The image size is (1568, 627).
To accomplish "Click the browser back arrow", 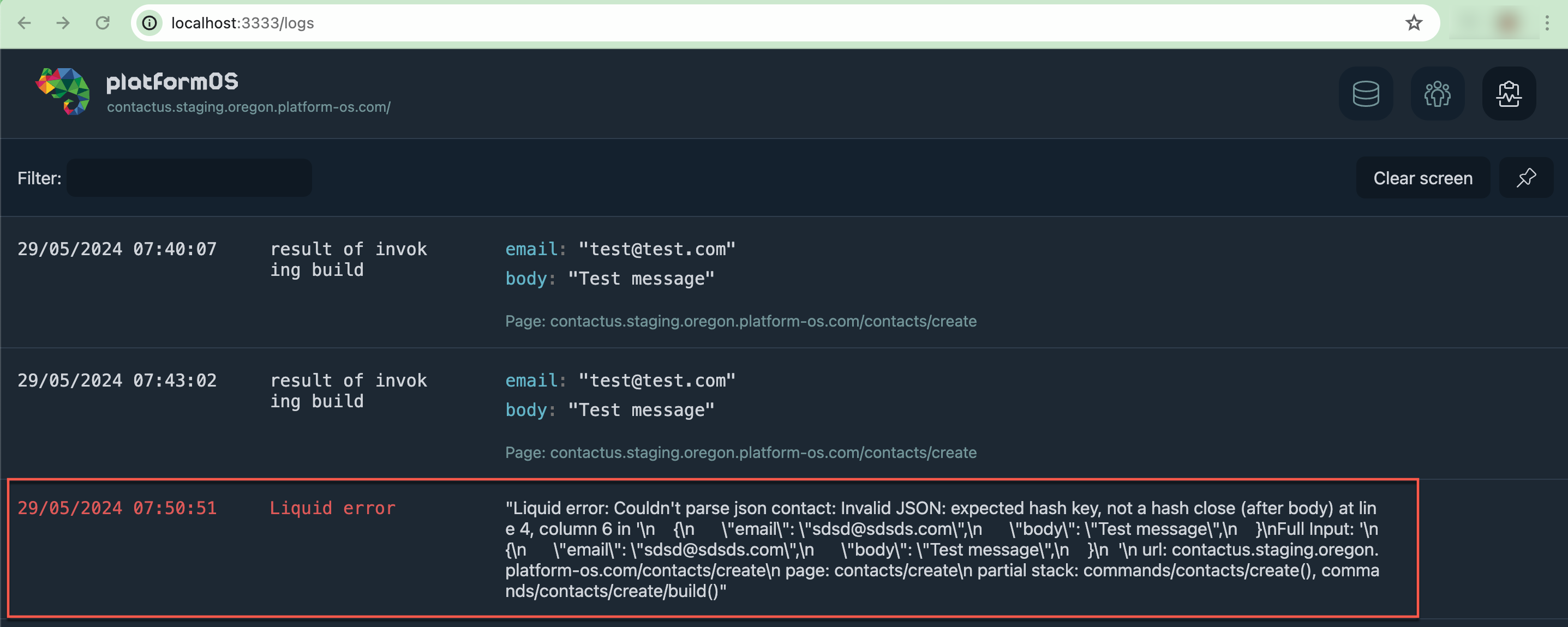I will click(x=24, y=23).
